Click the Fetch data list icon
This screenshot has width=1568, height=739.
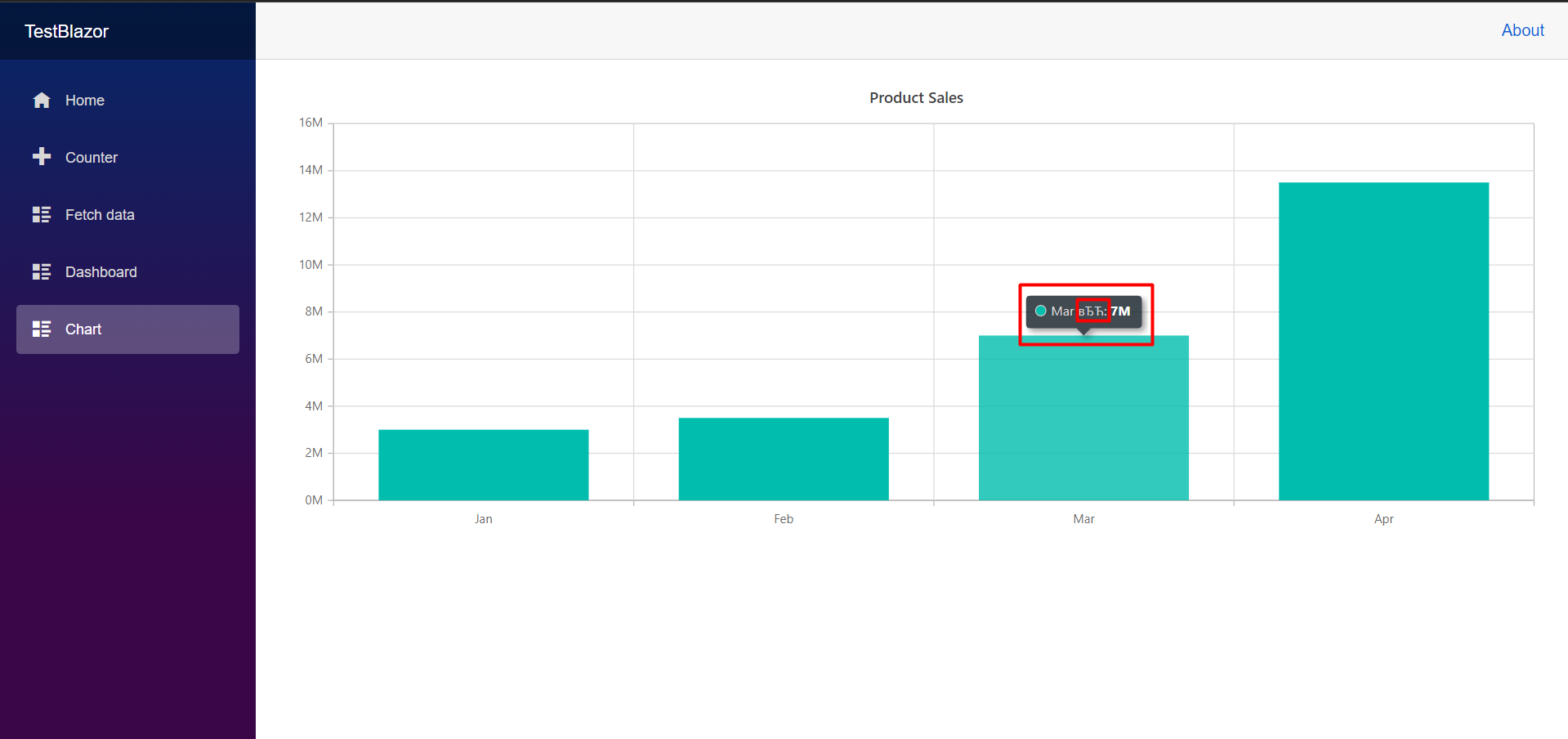[42, 215]
